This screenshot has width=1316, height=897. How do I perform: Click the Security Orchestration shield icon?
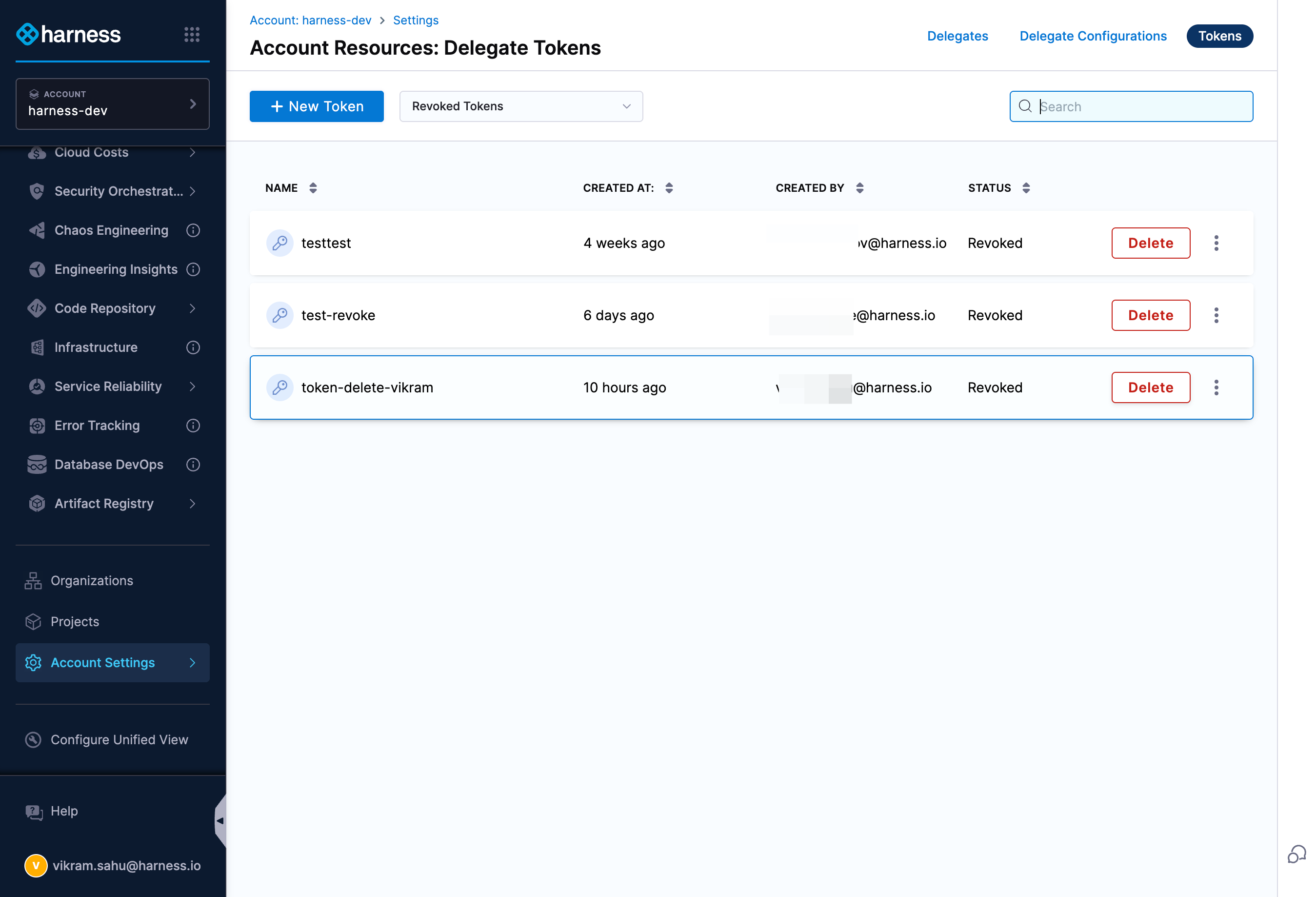37,191
